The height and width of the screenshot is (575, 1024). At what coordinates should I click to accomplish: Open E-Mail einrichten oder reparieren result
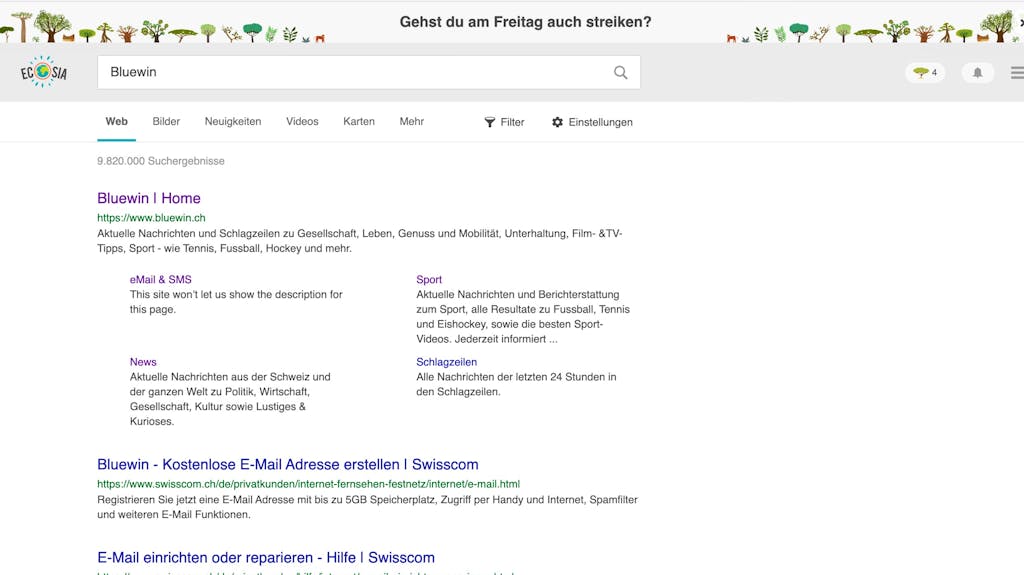(266, 557)
